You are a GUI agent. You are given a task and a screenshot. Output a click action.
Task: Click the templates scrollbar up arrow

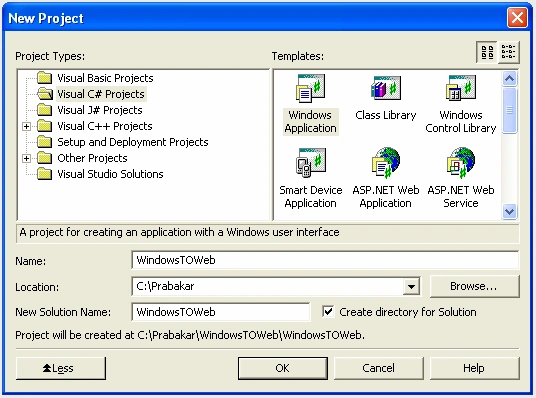(510, 79)
